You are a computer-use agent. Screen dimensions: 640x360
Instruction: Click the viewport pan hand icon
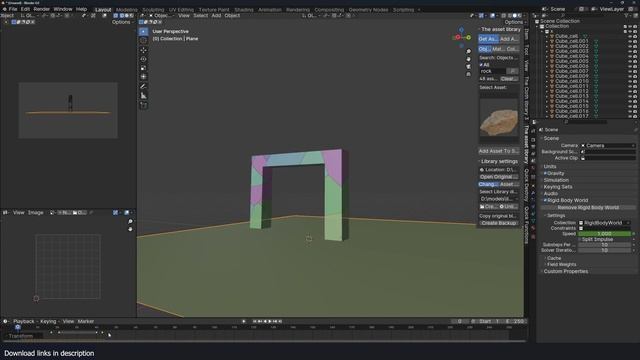click(x=468, y=59)
